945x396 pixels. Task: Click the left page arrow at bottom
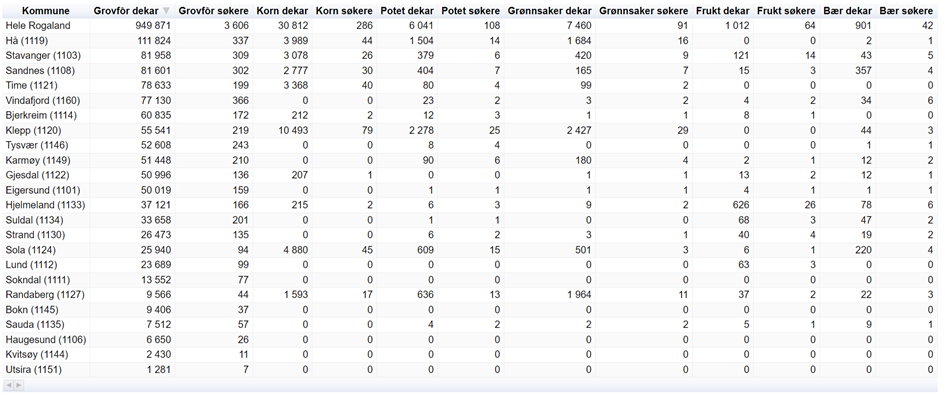pyautogui.click(x=8, y=385)
